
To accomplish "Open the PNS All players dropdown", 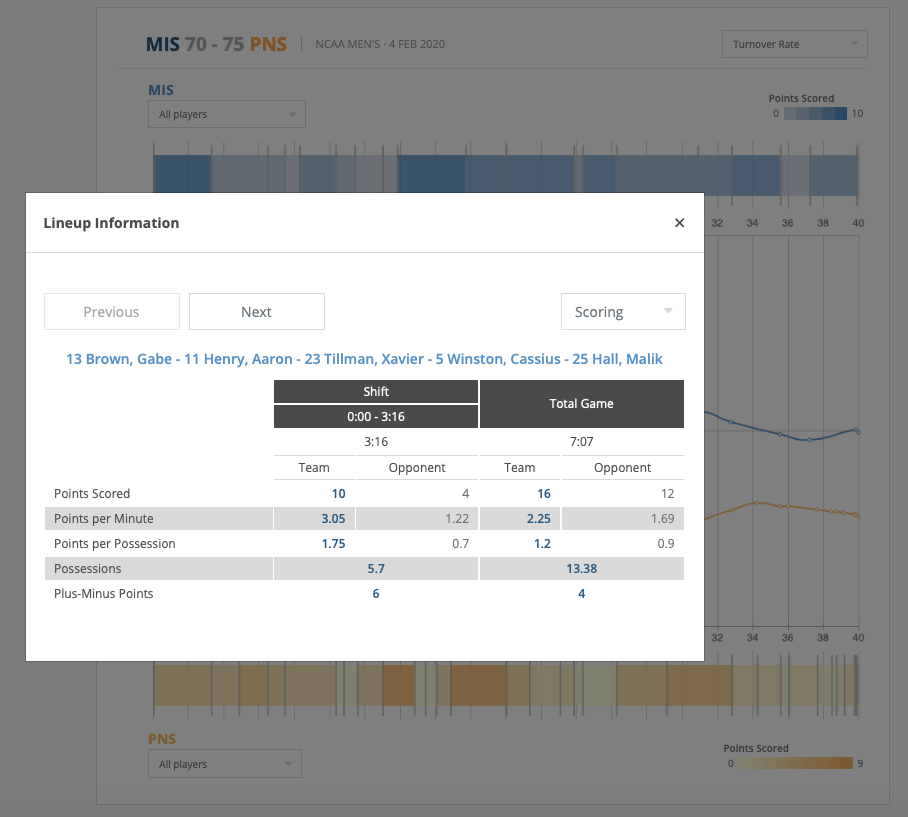I will click(x=225, y=764).
